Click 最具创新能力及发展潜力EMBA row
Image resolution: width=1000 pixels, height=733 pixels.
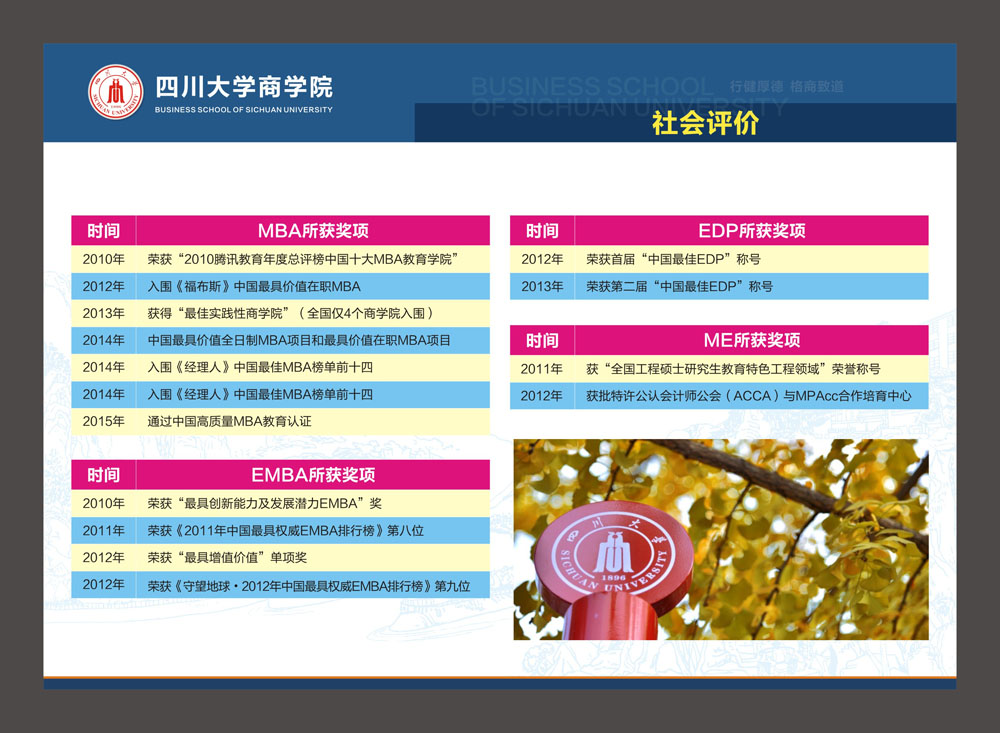(281, 503)
